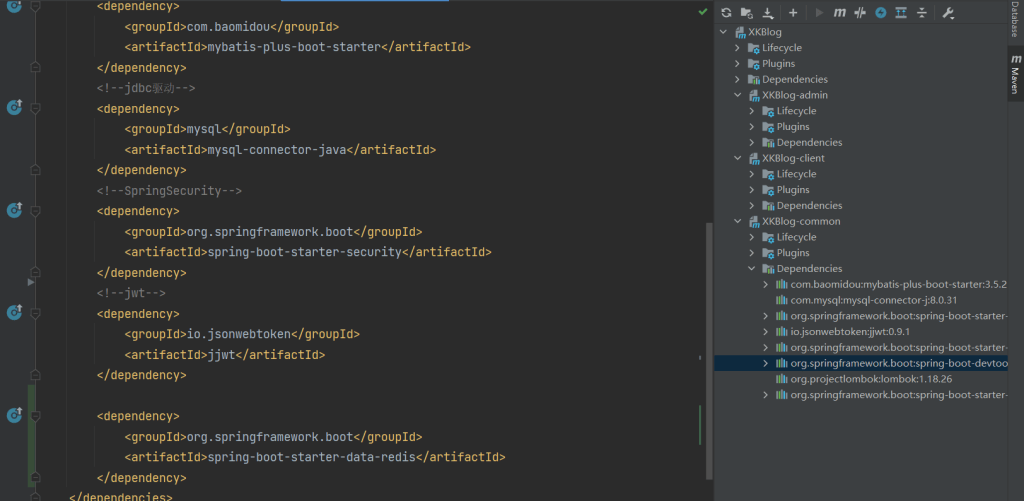This screenshot has width=1024, height=501.
Task: Click spring-boot-starter-data-redis artifactId text
Action: pyautogui.click(x=310, y=457)
